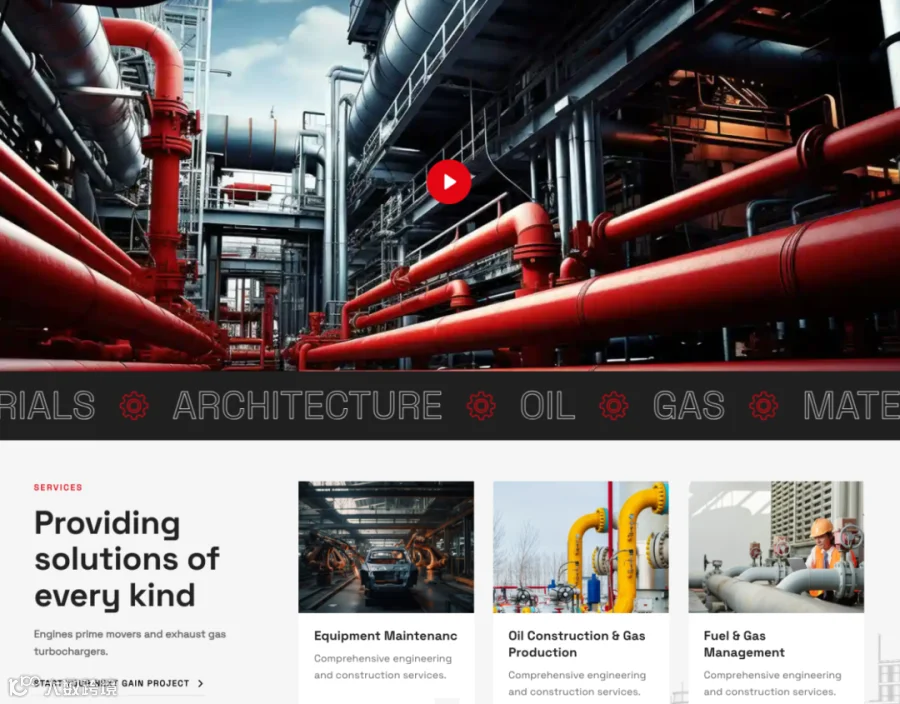Image resolution: width=900 pixels, height=704 pixels.
Task: Click the red SERVICES label
Action: 58,487
